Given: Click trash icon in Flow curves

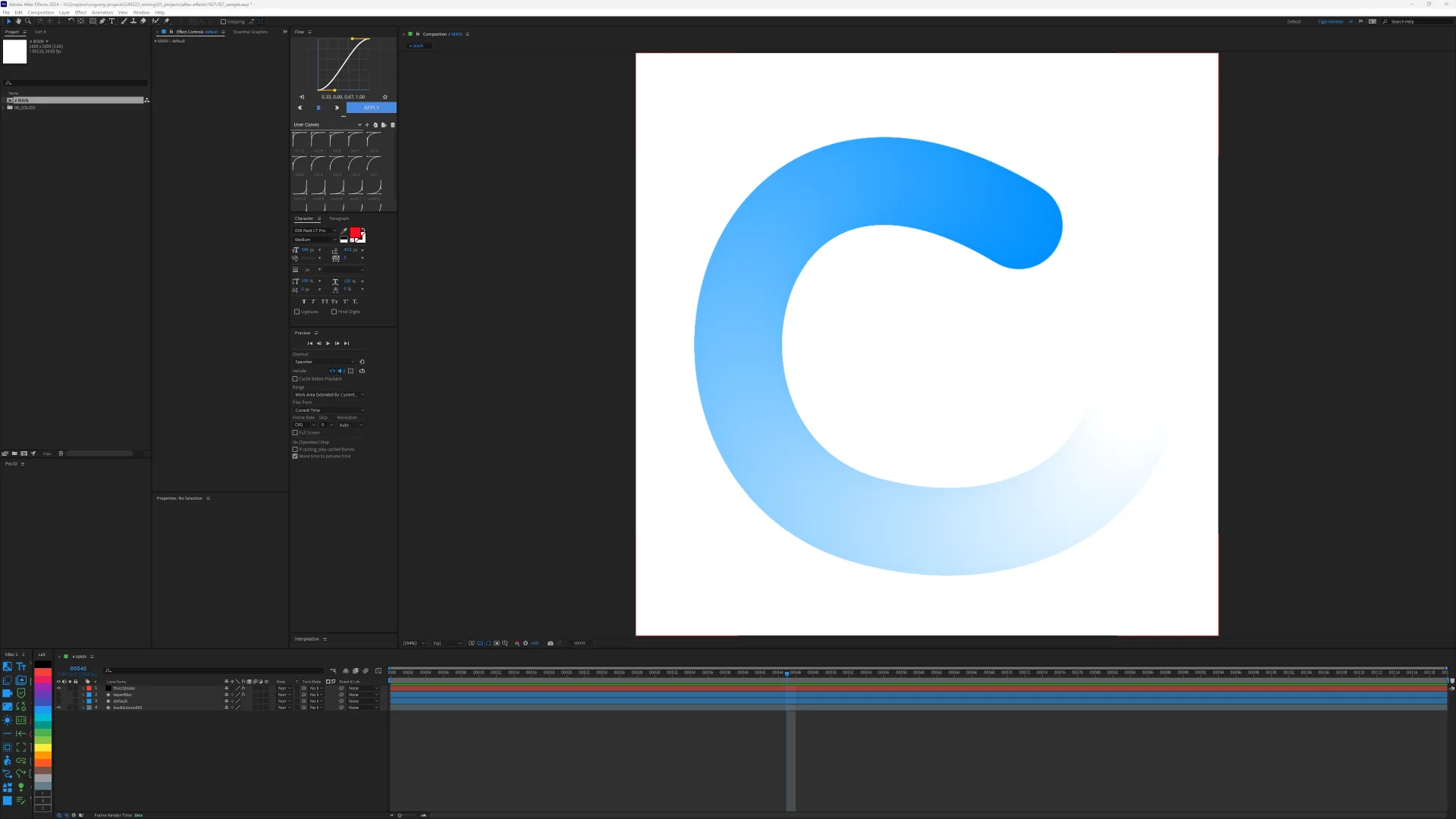Looking at the screenshot, I should (x=392, y=125).
